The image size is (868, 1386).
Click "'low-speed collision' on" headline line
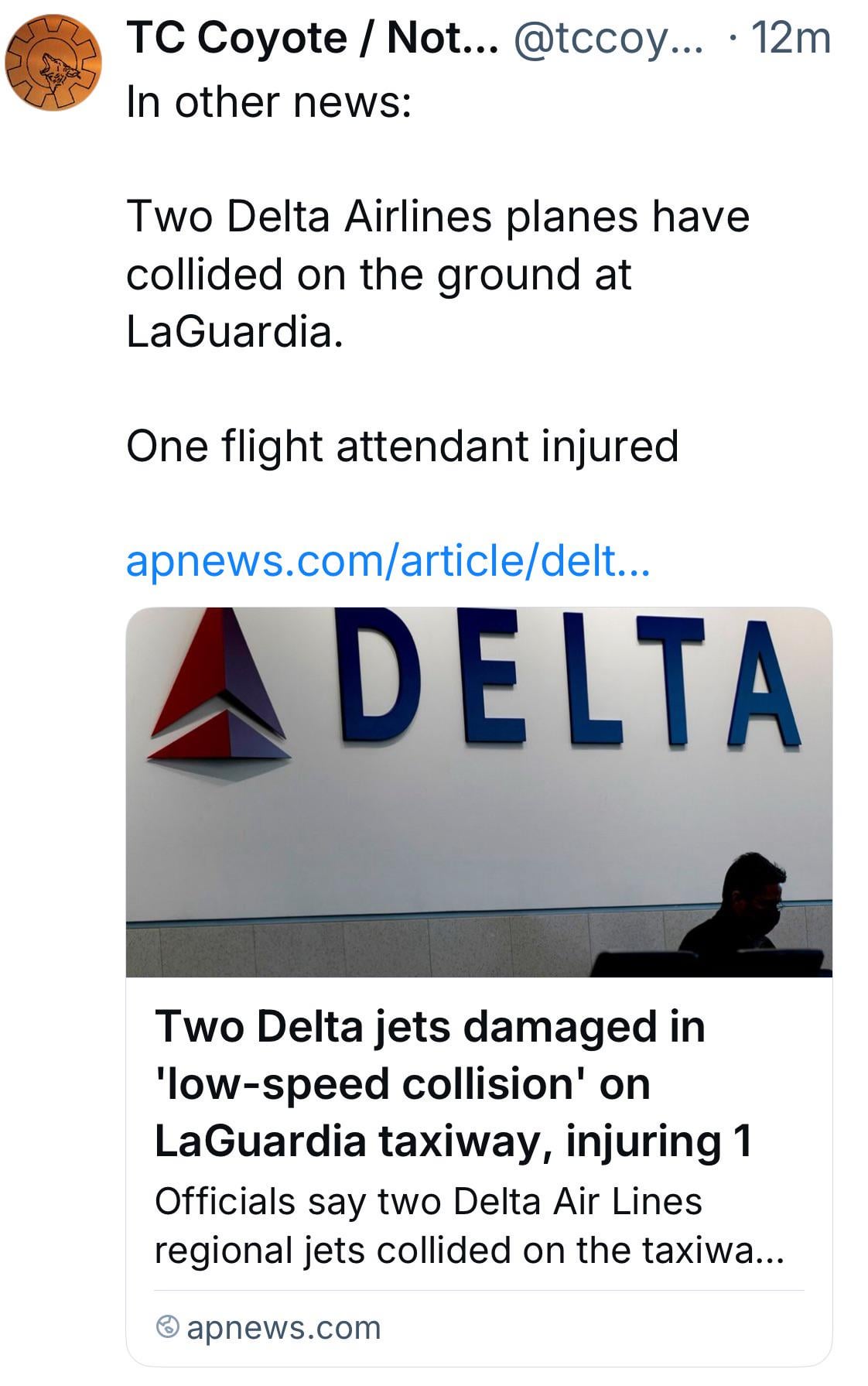[402, 1084]
